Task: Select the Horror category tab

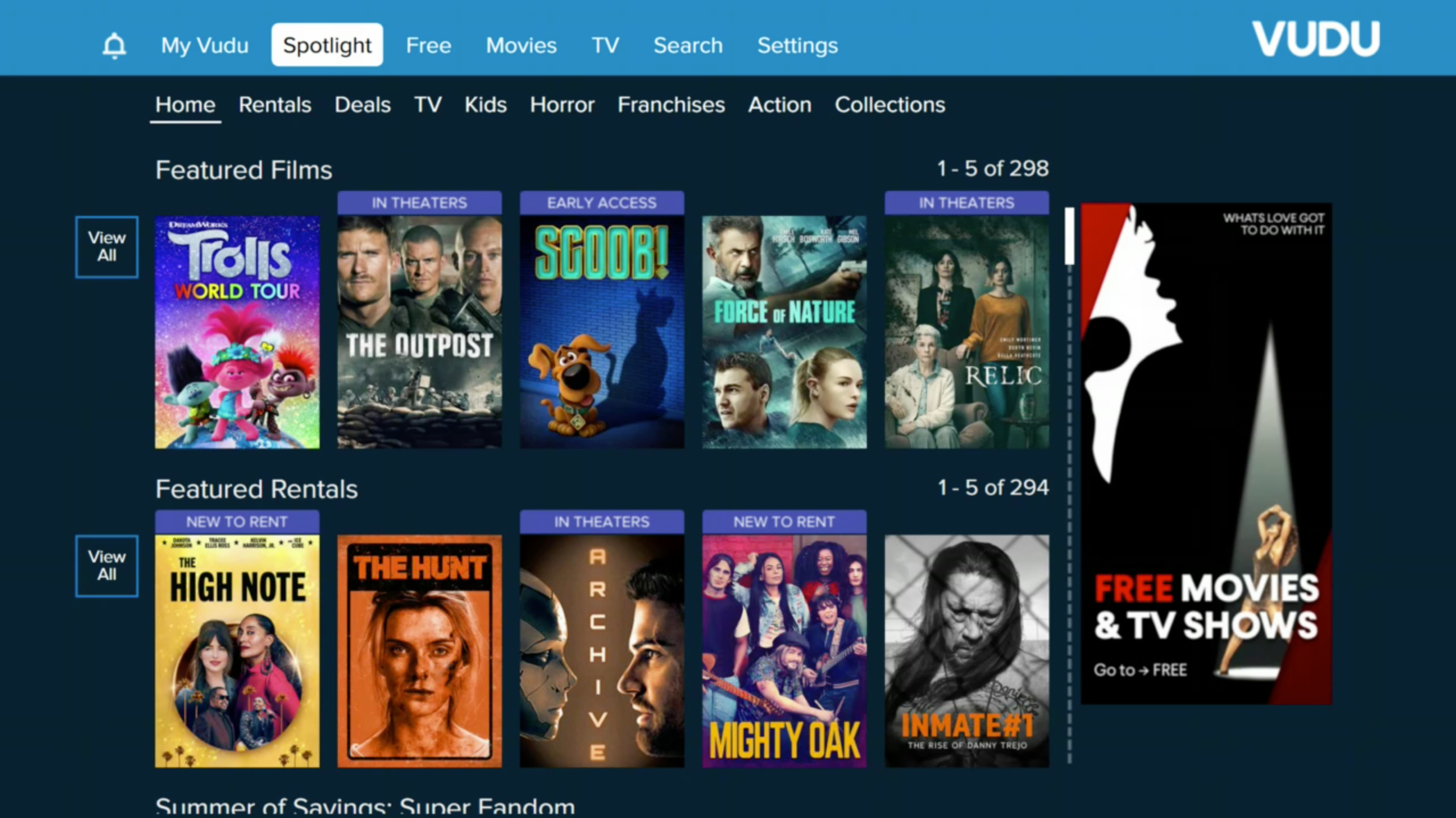Action: pos(561,105)
